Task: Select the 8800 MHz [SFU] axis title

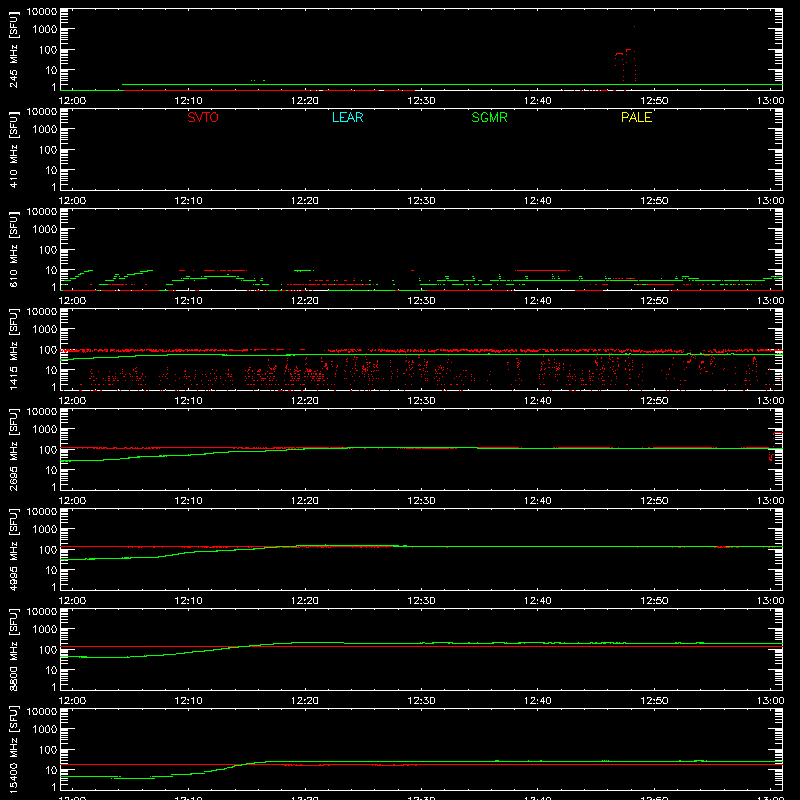Action: (13, 649)
